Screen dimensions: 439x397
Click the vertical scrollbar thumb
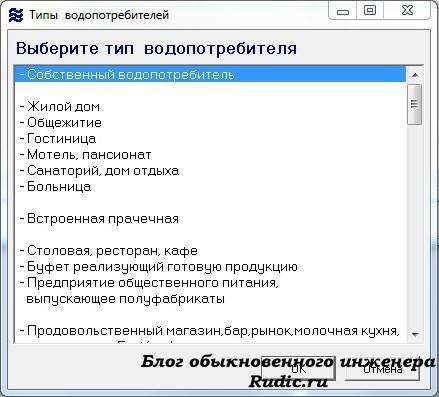click(x=415, y=104)
